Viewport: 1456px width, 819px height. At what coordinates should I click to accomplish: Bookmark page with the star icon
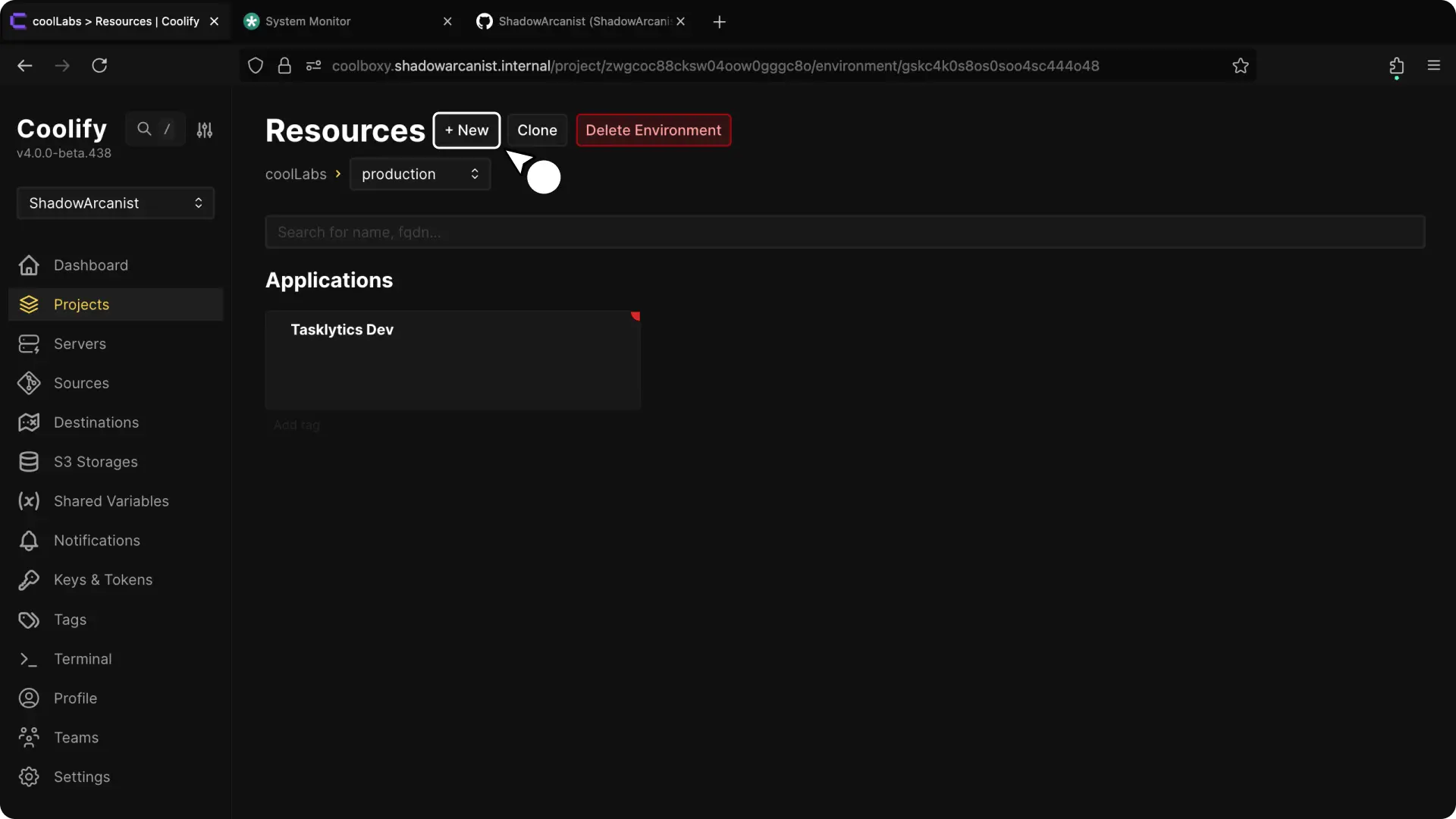(1241, 66)
